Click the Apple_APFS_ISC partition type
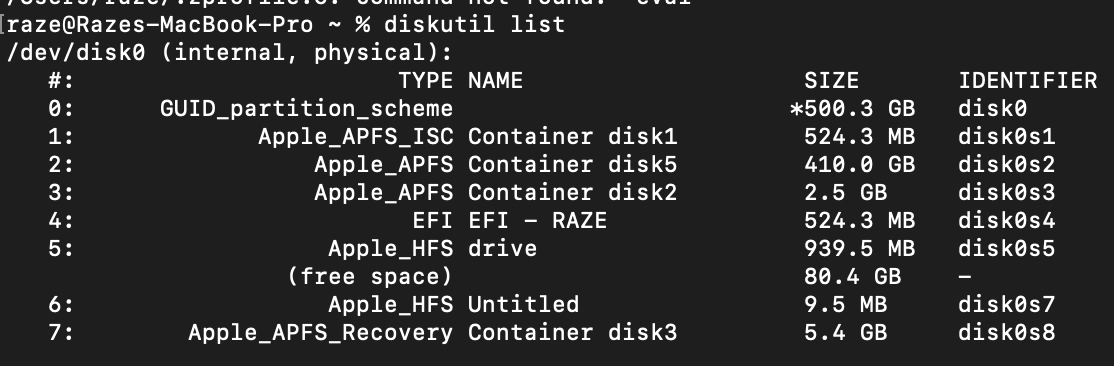This screenshot has height=366, width=1114. pos(355,136)
